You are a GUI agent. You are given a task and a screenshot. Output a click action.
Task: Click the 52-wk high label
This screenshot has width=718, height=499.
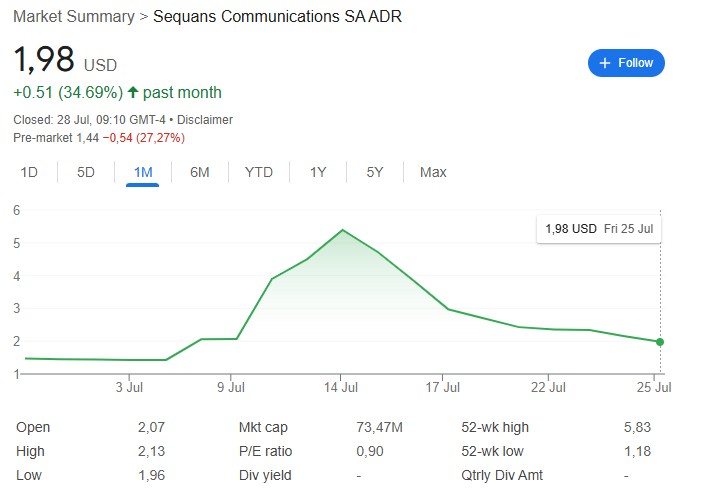495,427
